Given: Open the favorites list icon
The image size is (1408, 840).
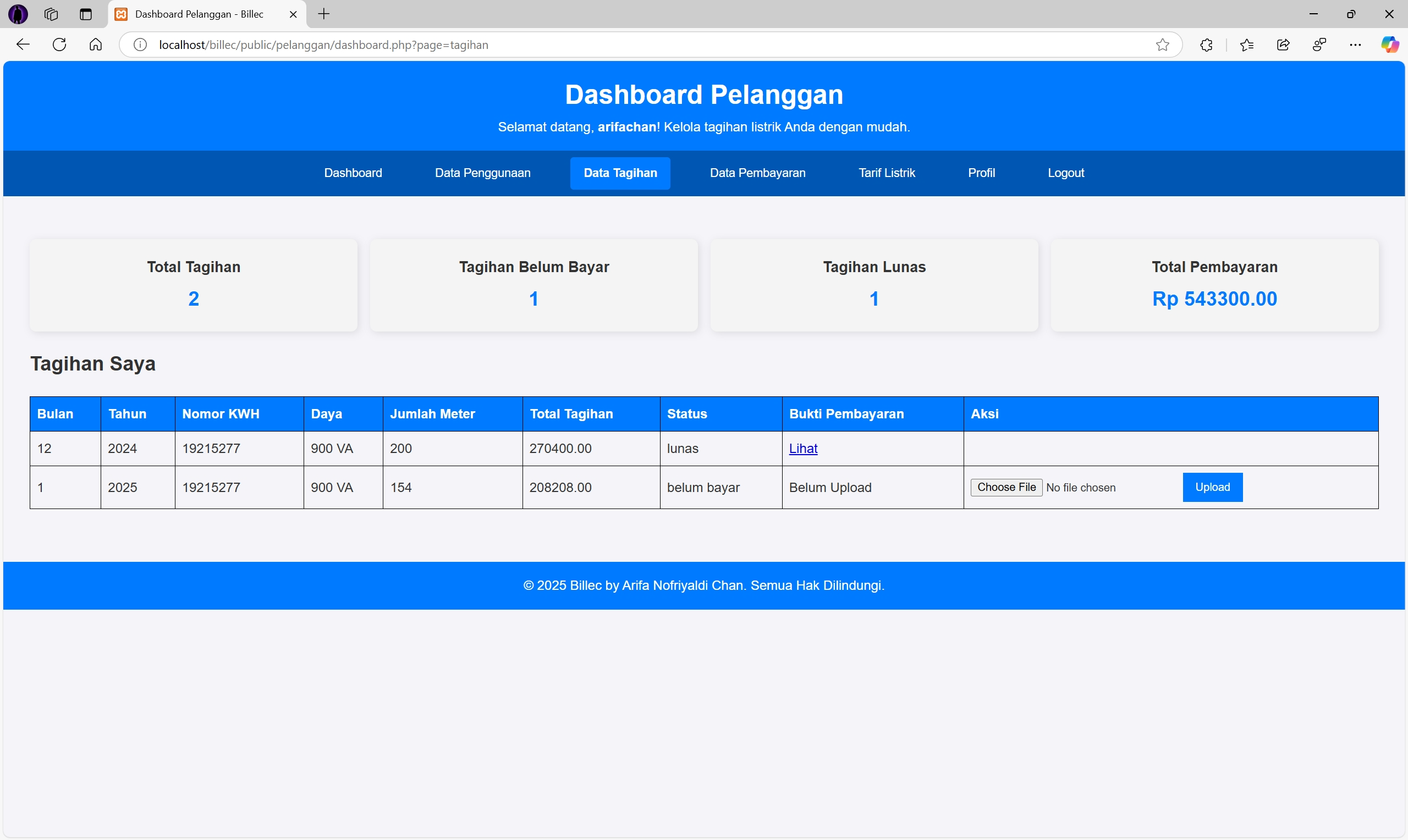Looking at the screenshot, I should [x=1247, y=45].
